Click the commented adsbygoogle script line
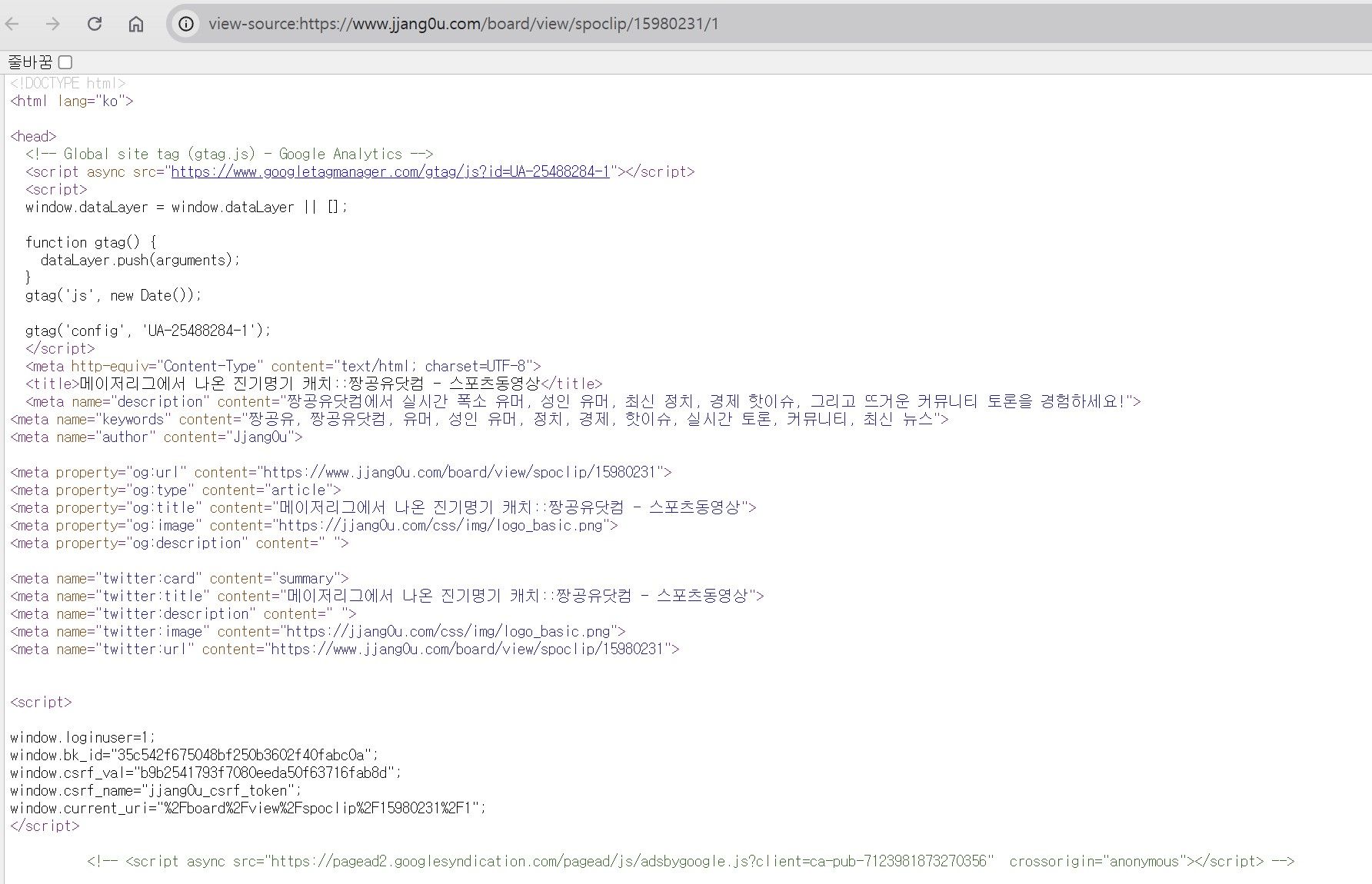Viewport: 1372px width, 884px height. 691,861
